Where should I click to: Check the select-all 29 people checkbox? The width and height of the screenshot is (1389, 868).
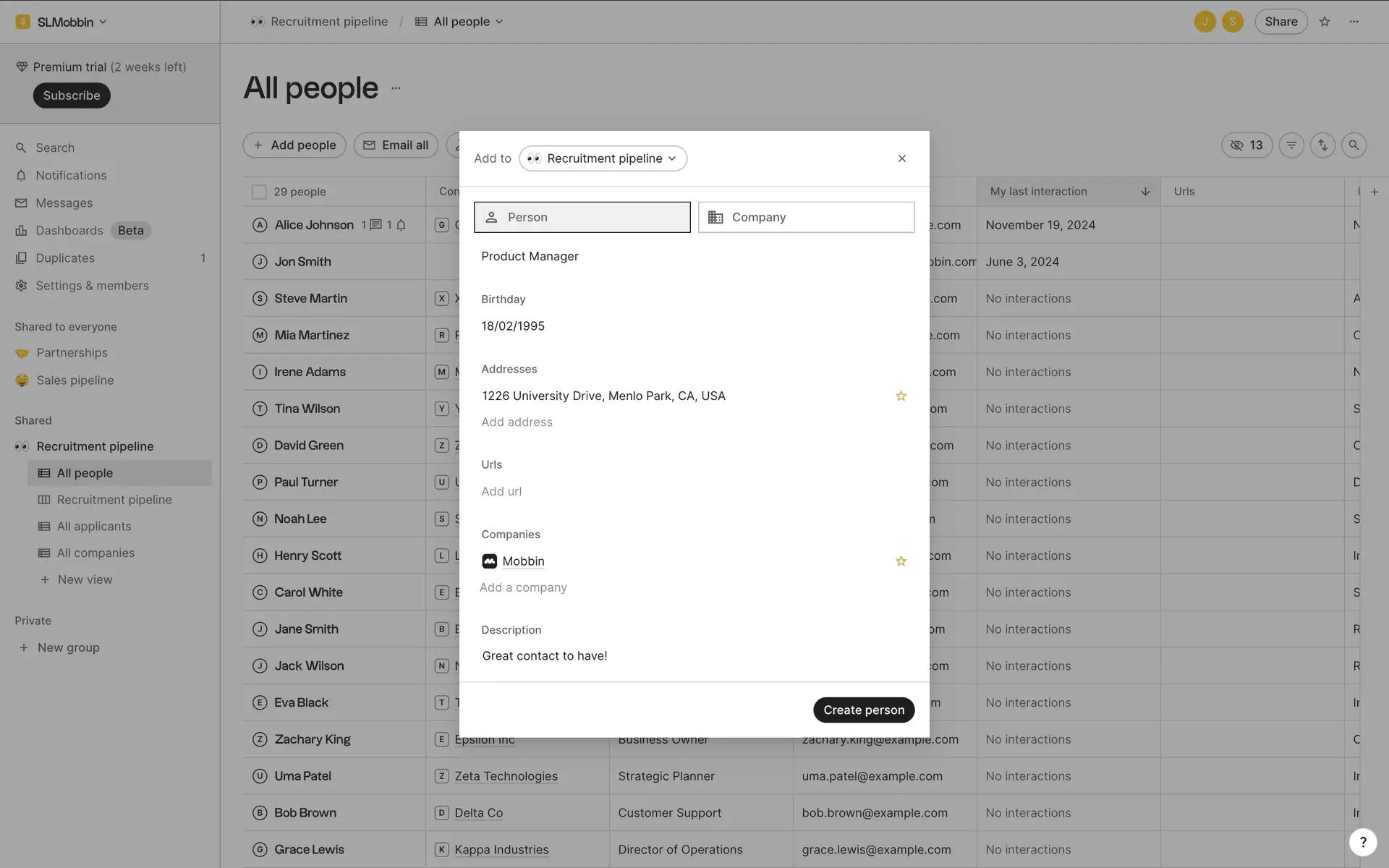click(259, 192)
